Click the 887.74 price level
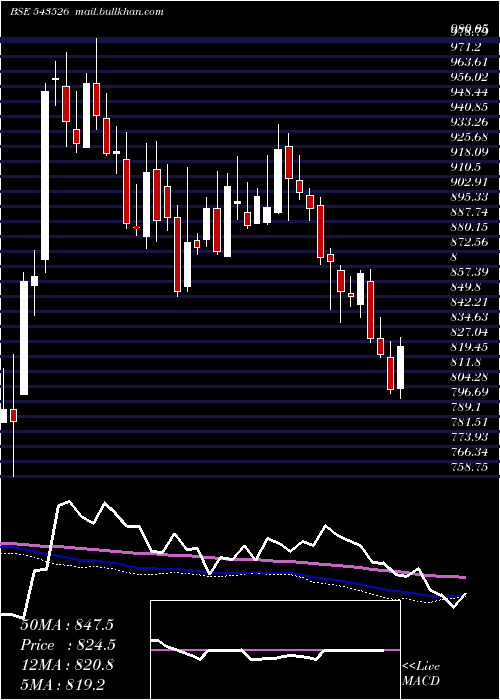This screenshot has height=700, width=500. click(x=469, y=212)
